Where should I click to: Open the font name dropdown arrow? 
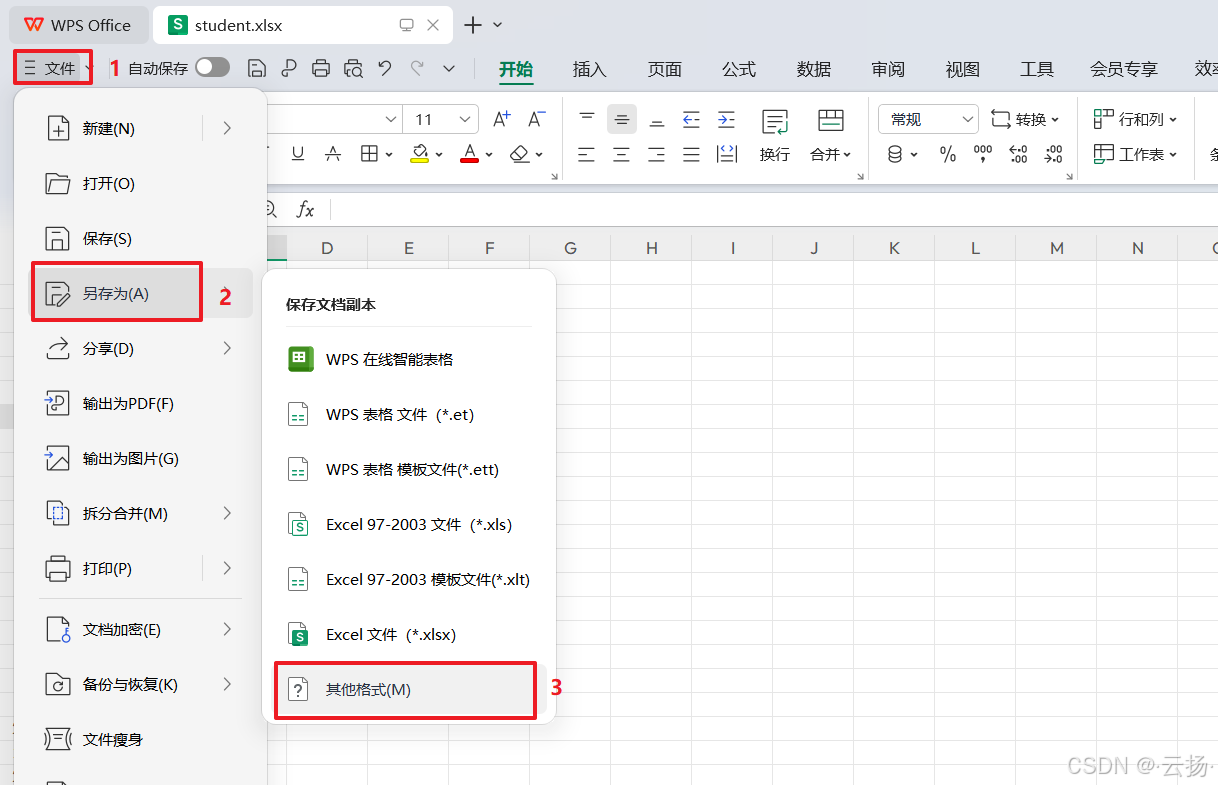(391, 119)
